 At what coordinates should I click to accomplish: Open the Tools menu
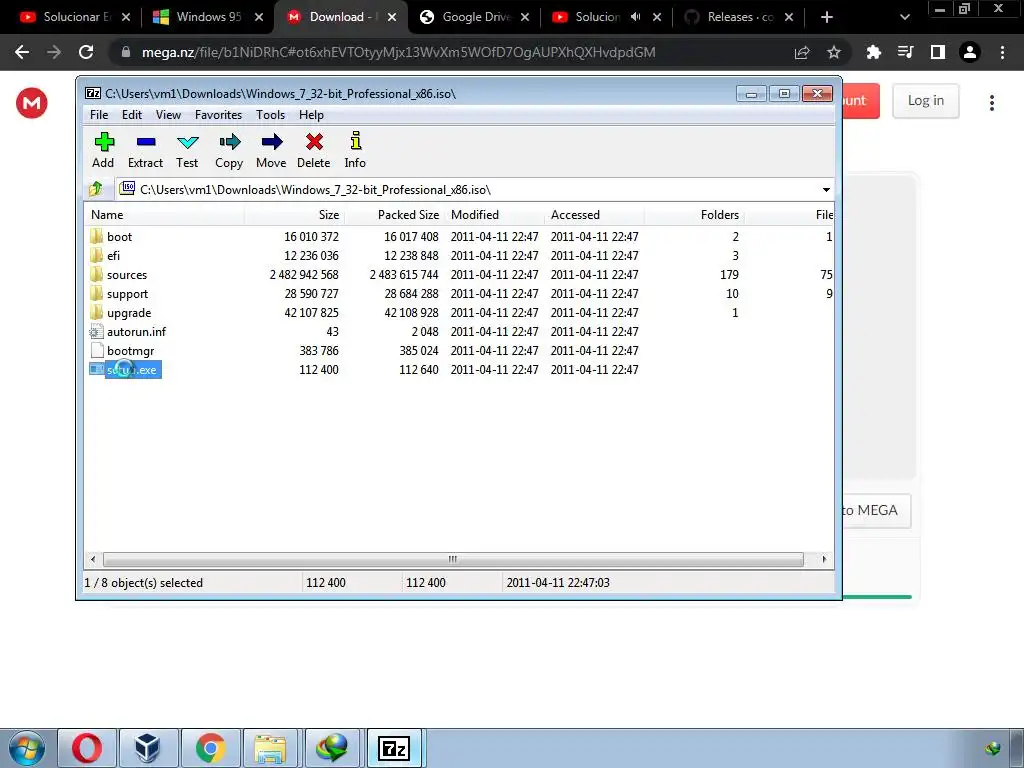coord(270,115)
